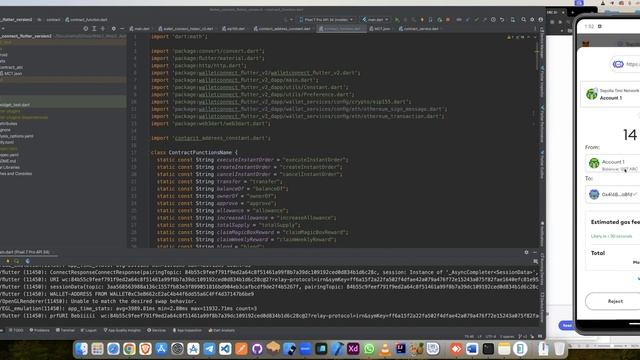The width and height of the screenshot is (640, 360).
Task: Open GitHub Desktop from the Dock
Action: pyautogui.click(x=257, y=349)
